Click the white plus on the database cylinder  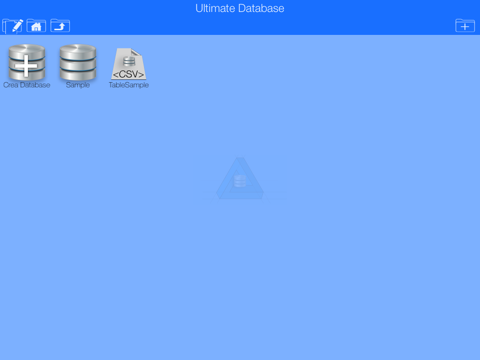26,65
